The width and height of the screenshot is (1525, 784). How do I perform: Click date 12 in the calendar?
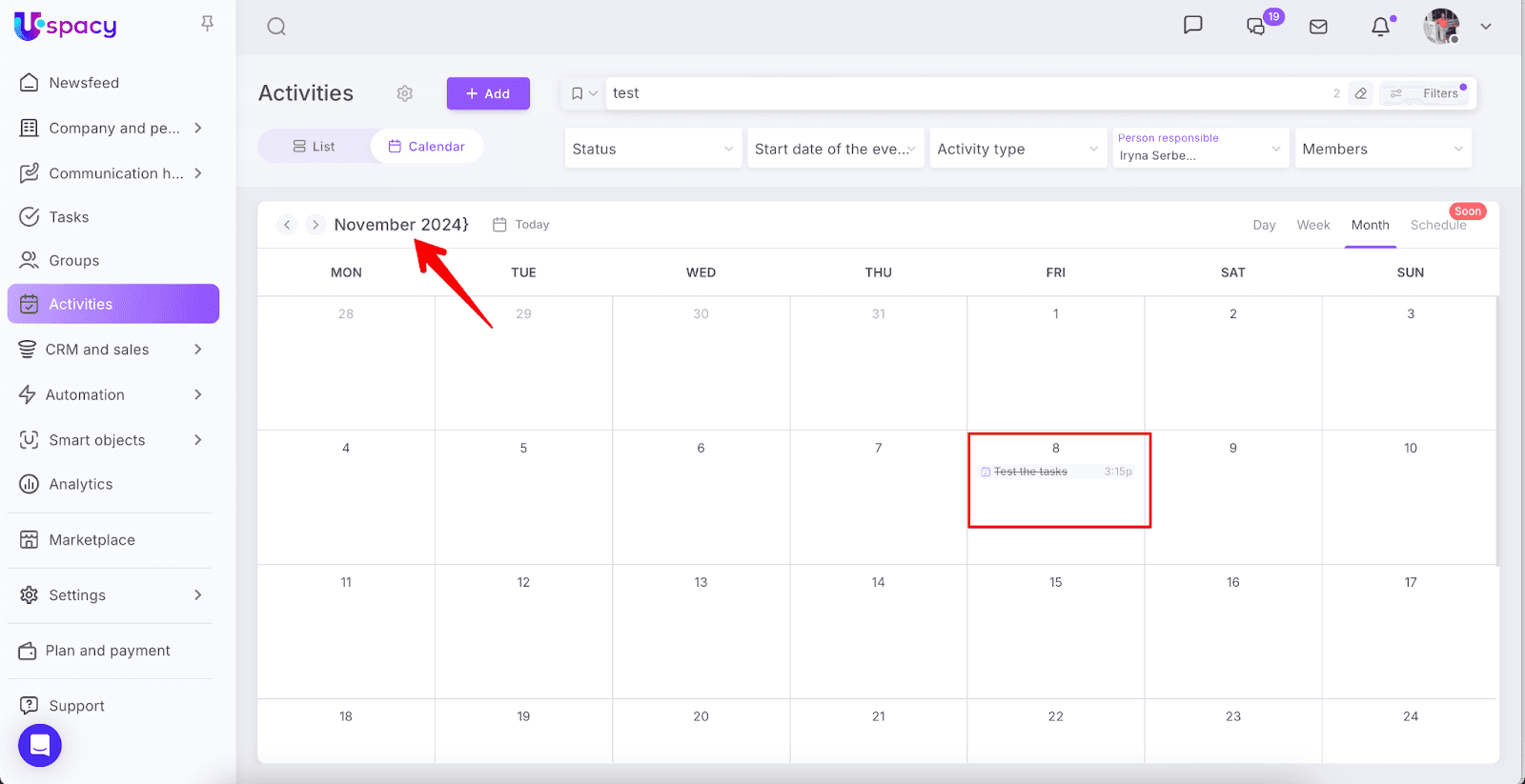click(x=523, y=582)
